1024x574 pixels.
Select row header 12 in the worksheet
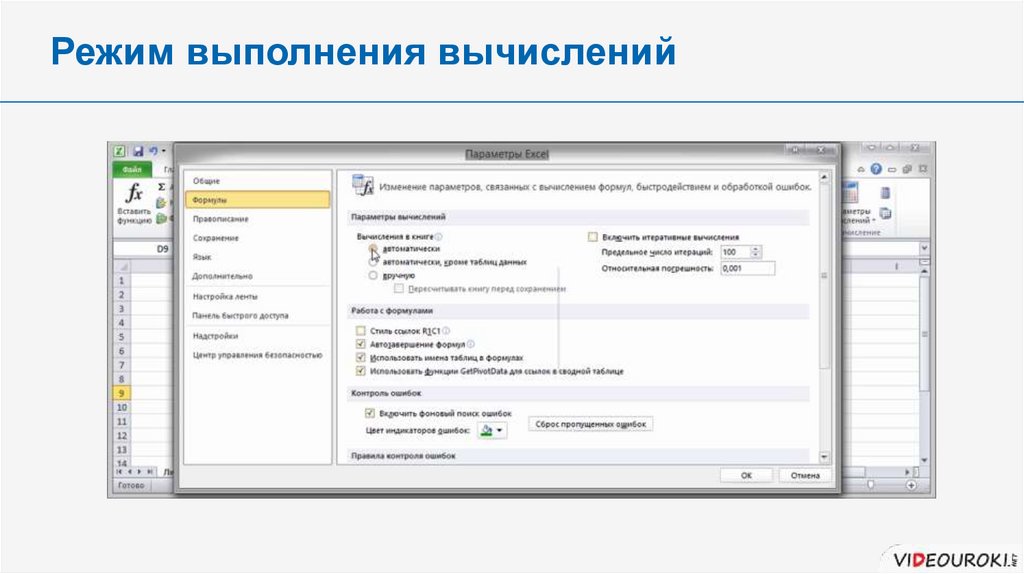click(121, 436)
